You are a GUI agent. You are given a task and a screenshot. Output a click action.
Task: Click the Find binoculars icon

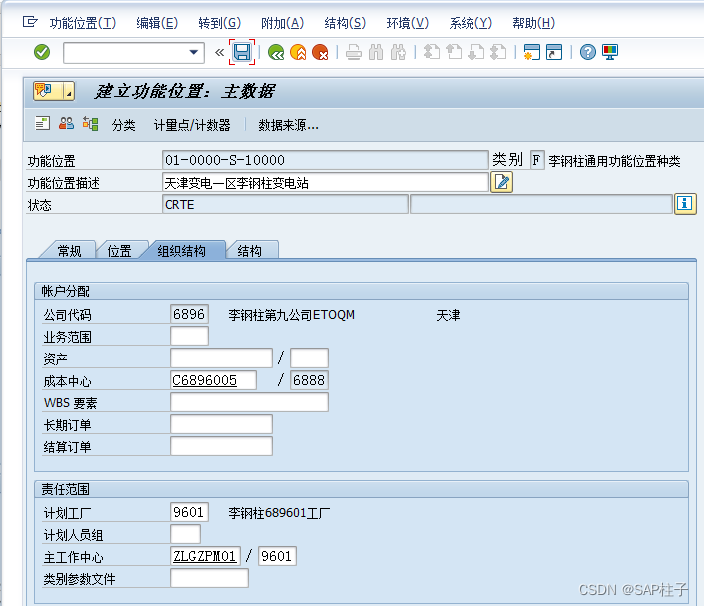tap(376, 53)
